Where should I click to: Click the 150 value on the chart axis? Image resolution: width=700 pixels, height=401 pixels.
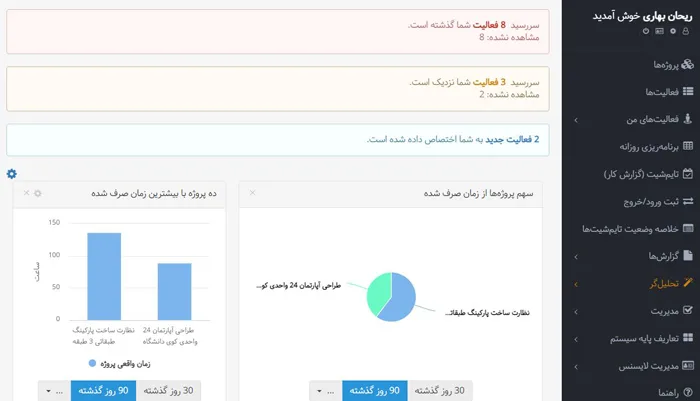coord(54,222)
